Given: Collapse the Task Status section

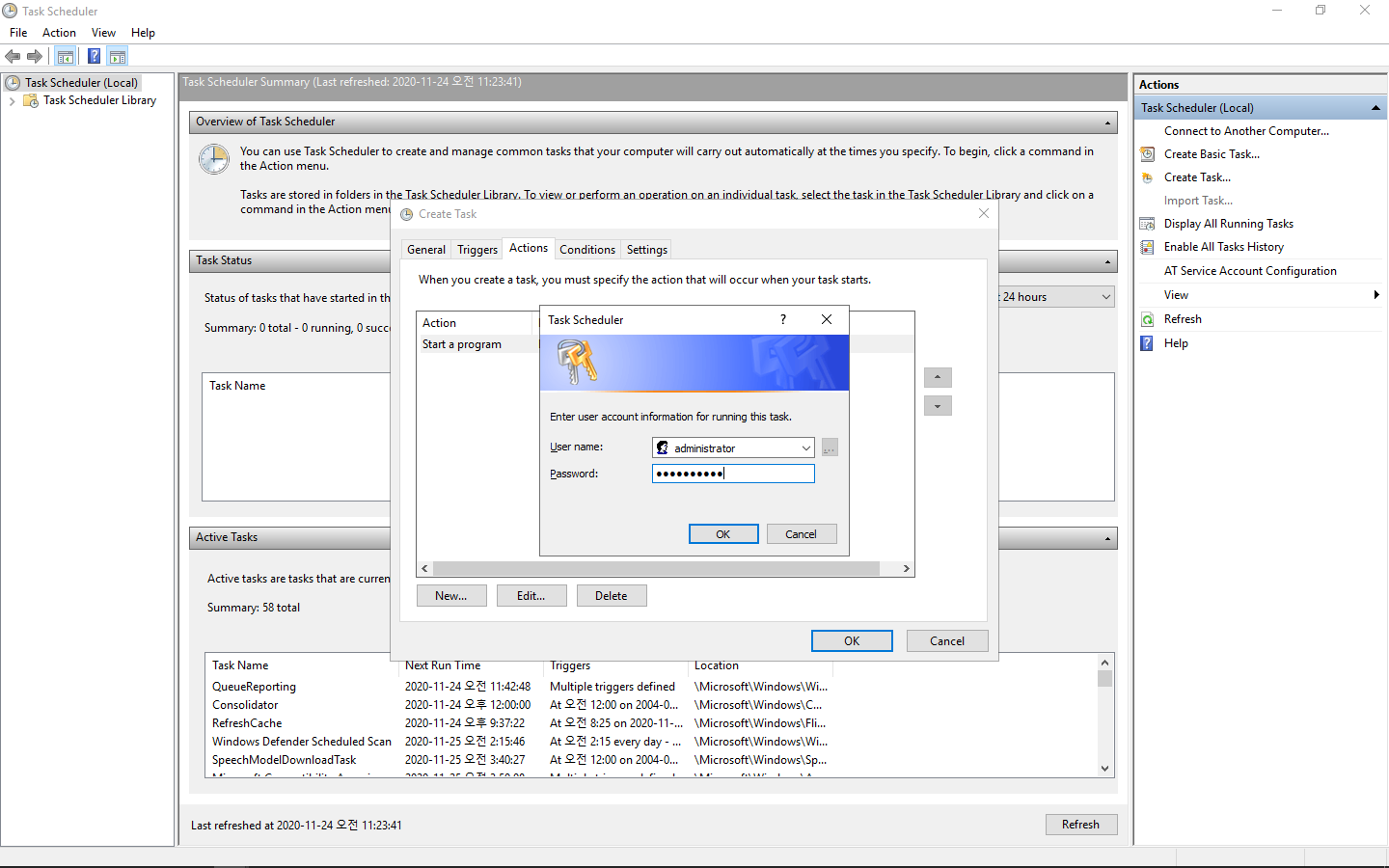Looking at the screenshot, I should pos(1107,261).
